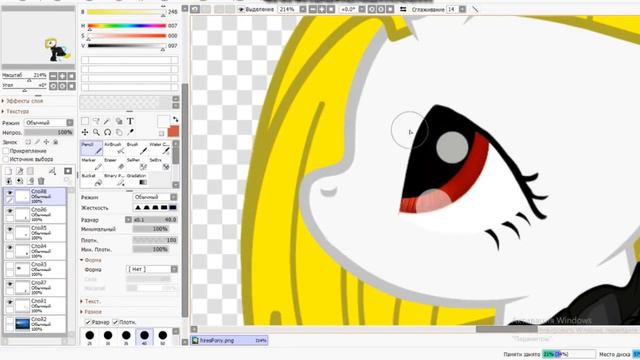Select the SelPen tool
Screen dimensions: 640x360
pyautogui.click(x=136, y=164)
